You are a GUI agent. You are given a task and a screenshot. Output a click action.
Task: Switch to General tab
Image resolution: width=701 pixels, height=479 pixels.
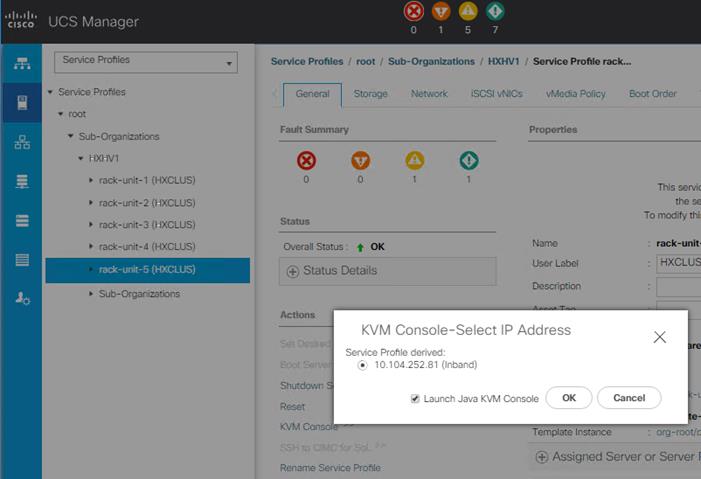click(x=312, y=94)
